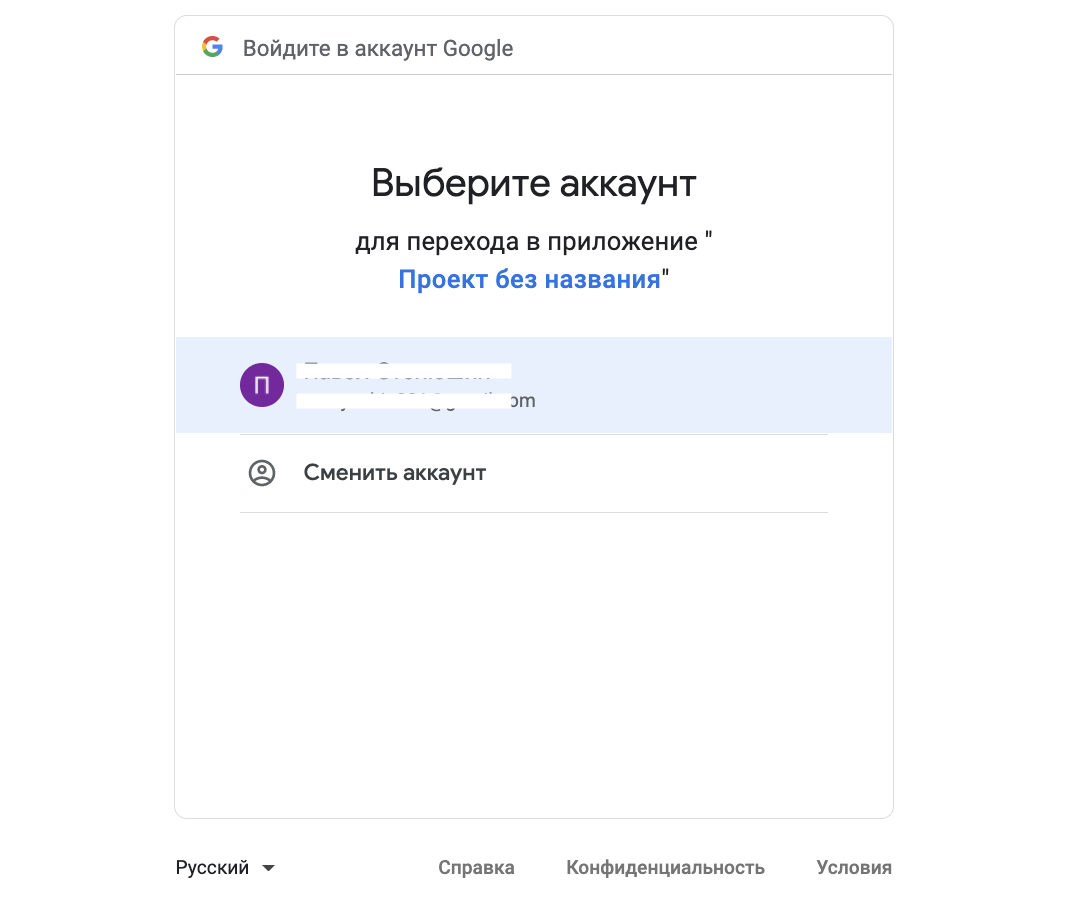Open the Проект без названия link
1088x920 pixels.
[x=529, y=279]
